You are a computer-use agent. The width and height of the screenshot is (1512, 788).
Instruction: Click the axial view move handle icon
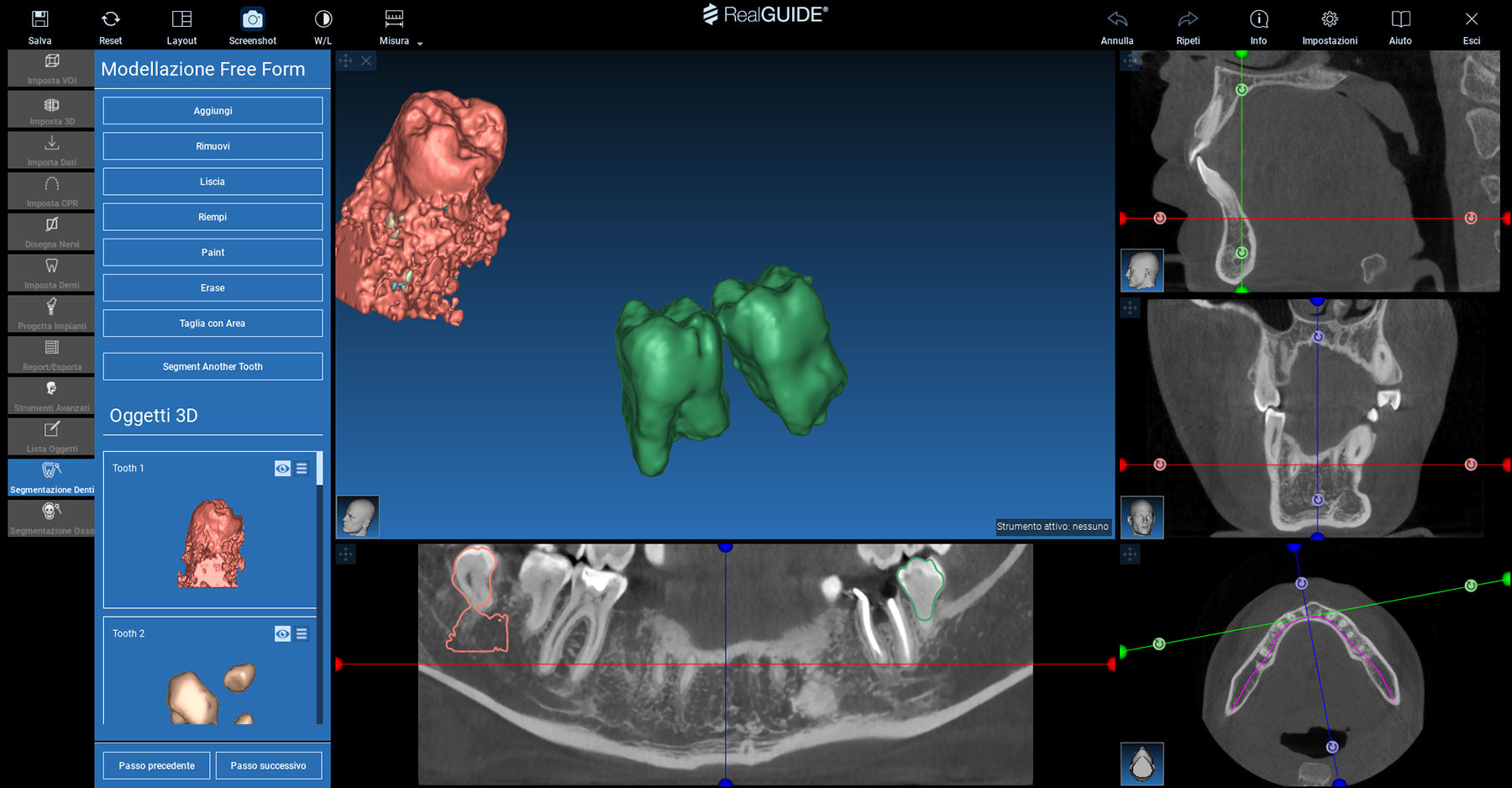coord(1130,554)
